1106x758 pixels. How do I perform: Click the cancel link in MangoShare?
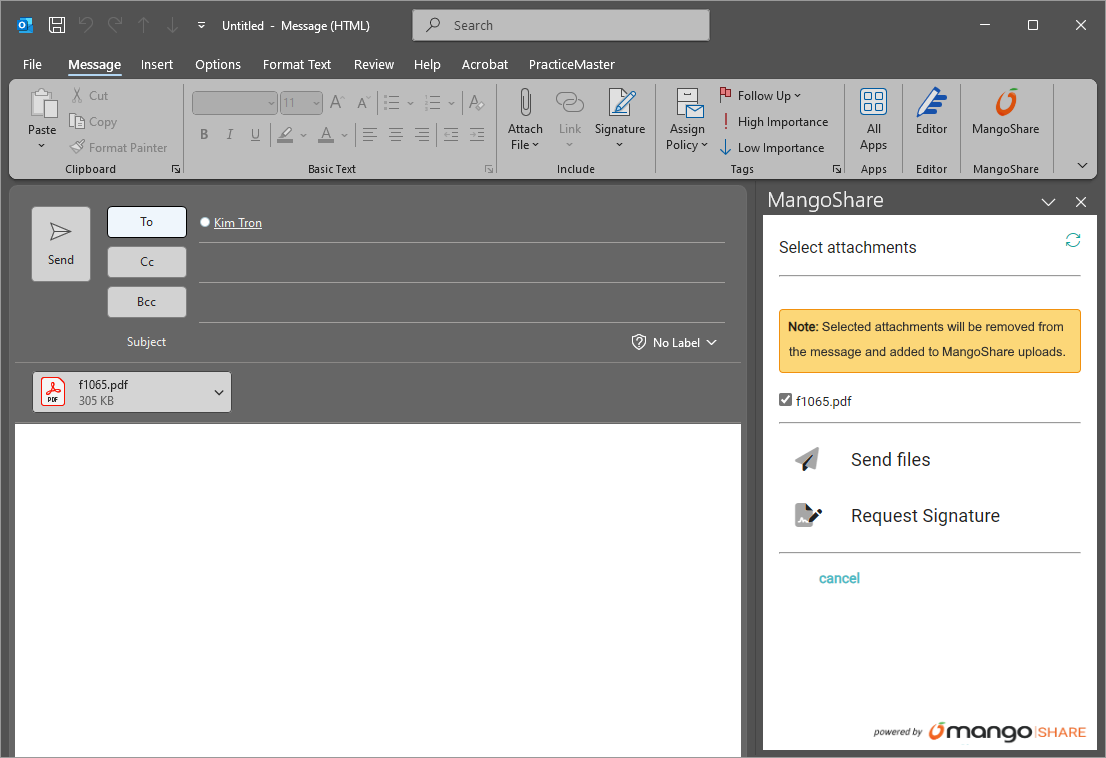(x=839, y=578)
